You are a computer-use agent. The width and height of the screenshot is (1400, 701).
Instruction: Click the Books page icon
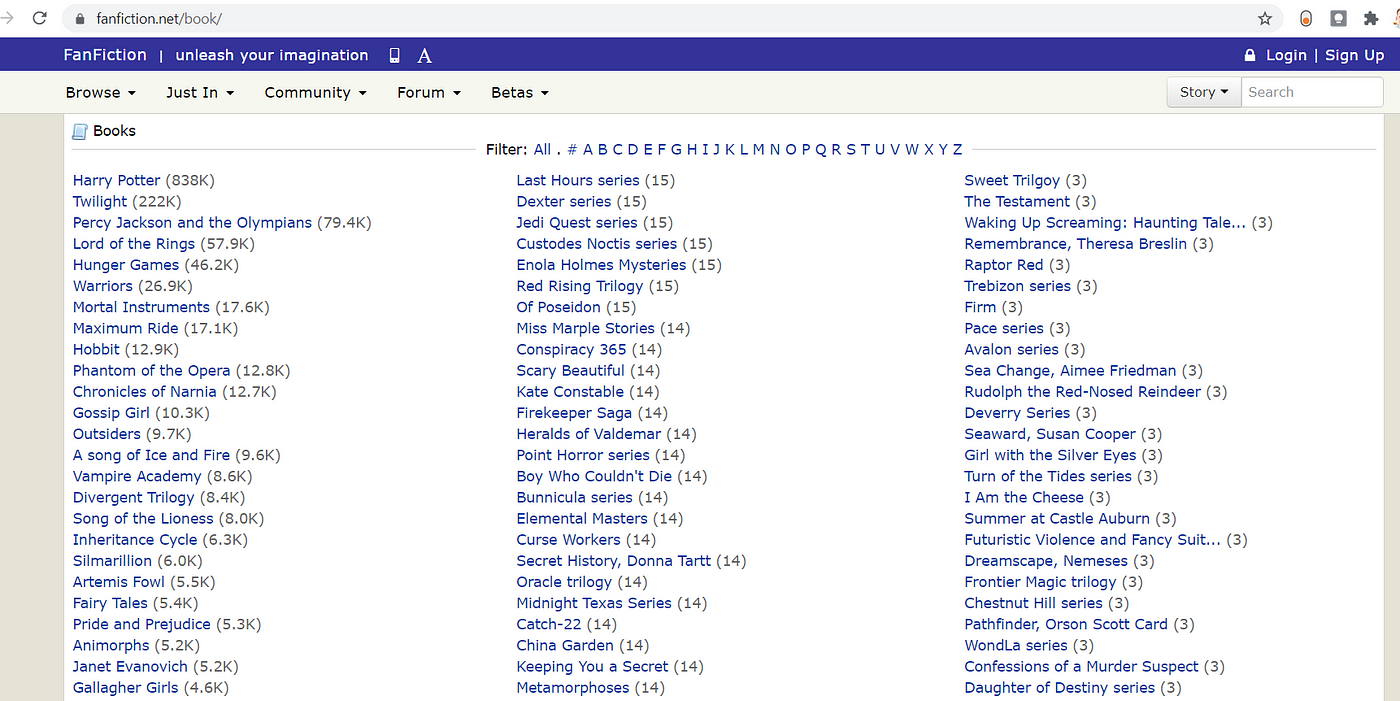[x=80, y=131]
